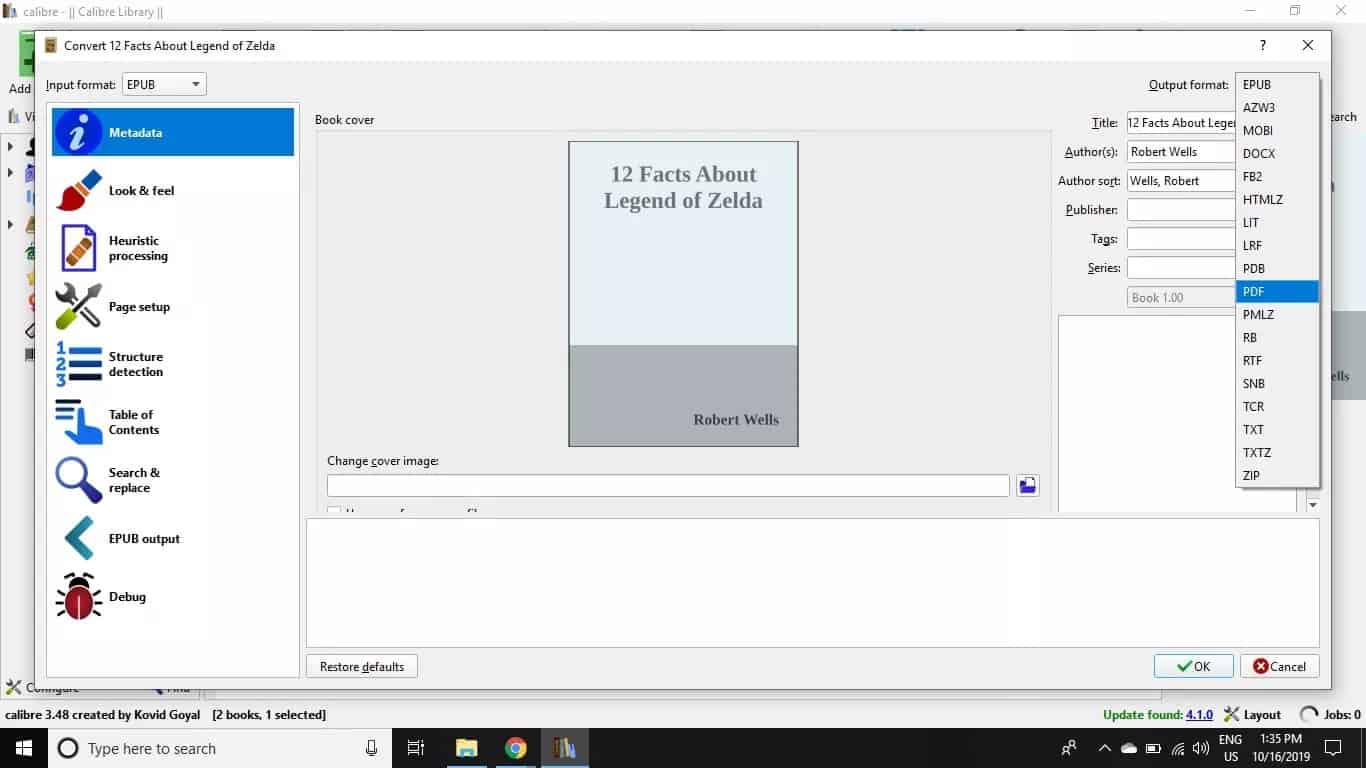Open File Explorer from taskbar
1366x768 pixels.
click(467, 748)
